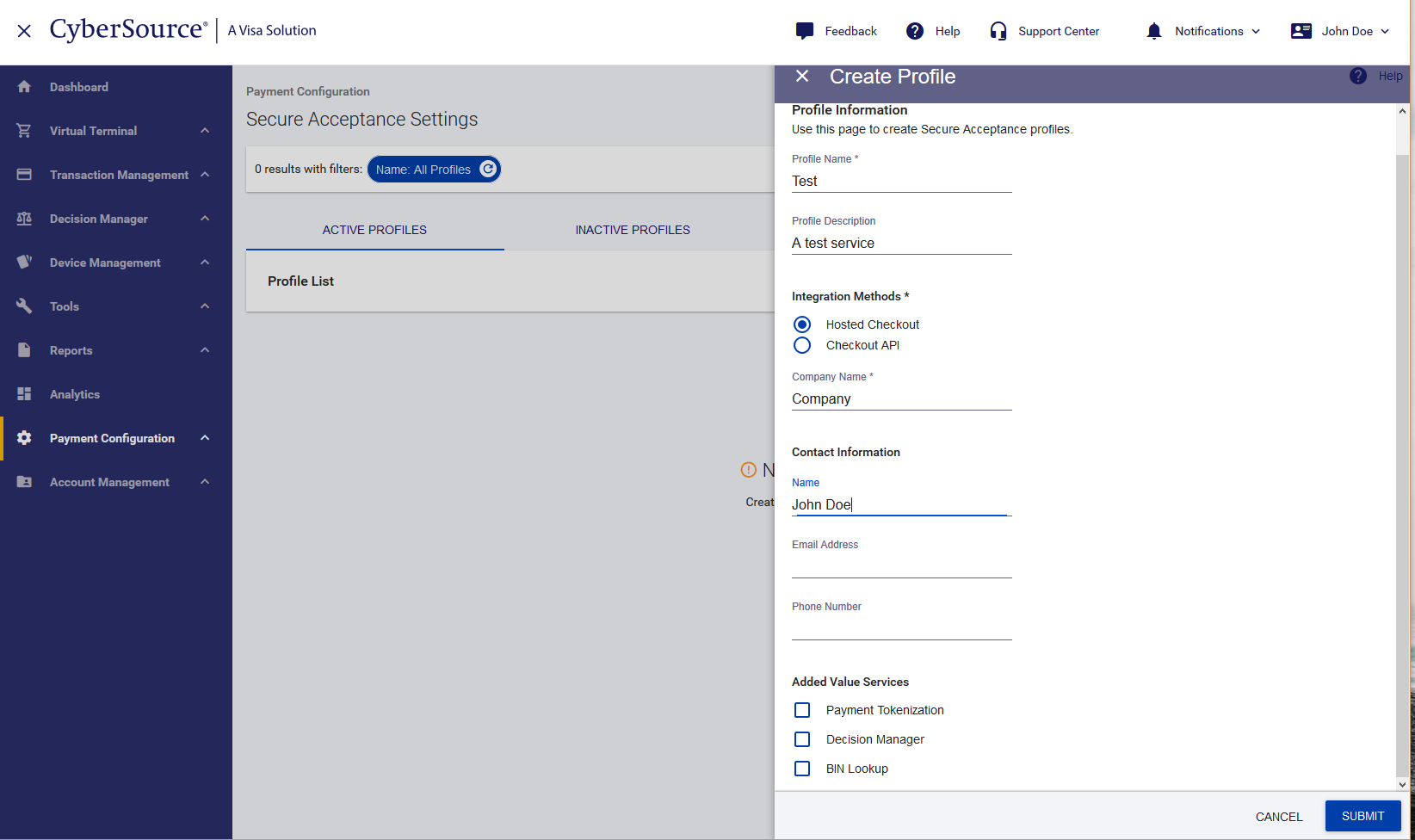Open Feedback via the speech bubble icon
The height and width of the screenshot is (840, 1415).
[x=805, y=31]
